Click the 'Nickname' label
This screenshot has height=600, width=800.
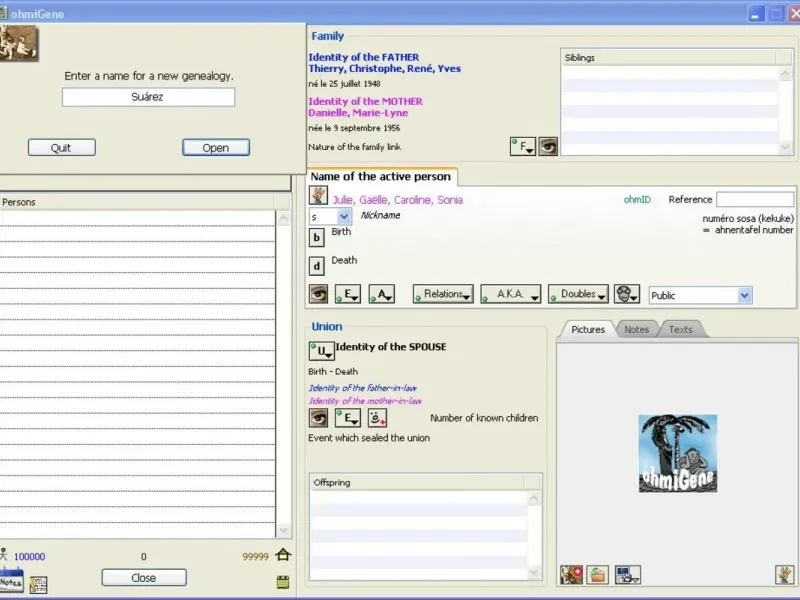pyautogui.click(x=381, y=215)
